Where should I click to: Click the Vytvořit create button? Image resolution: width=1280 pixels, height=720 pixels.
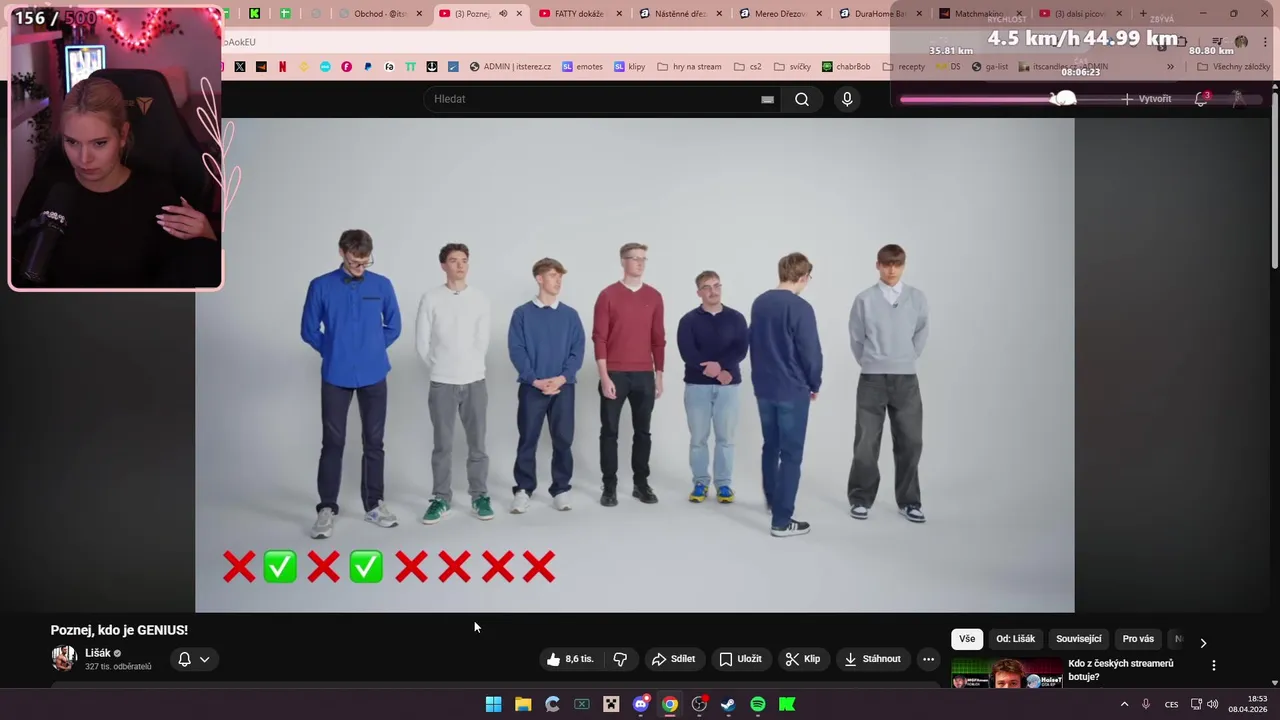(1146, 99)
